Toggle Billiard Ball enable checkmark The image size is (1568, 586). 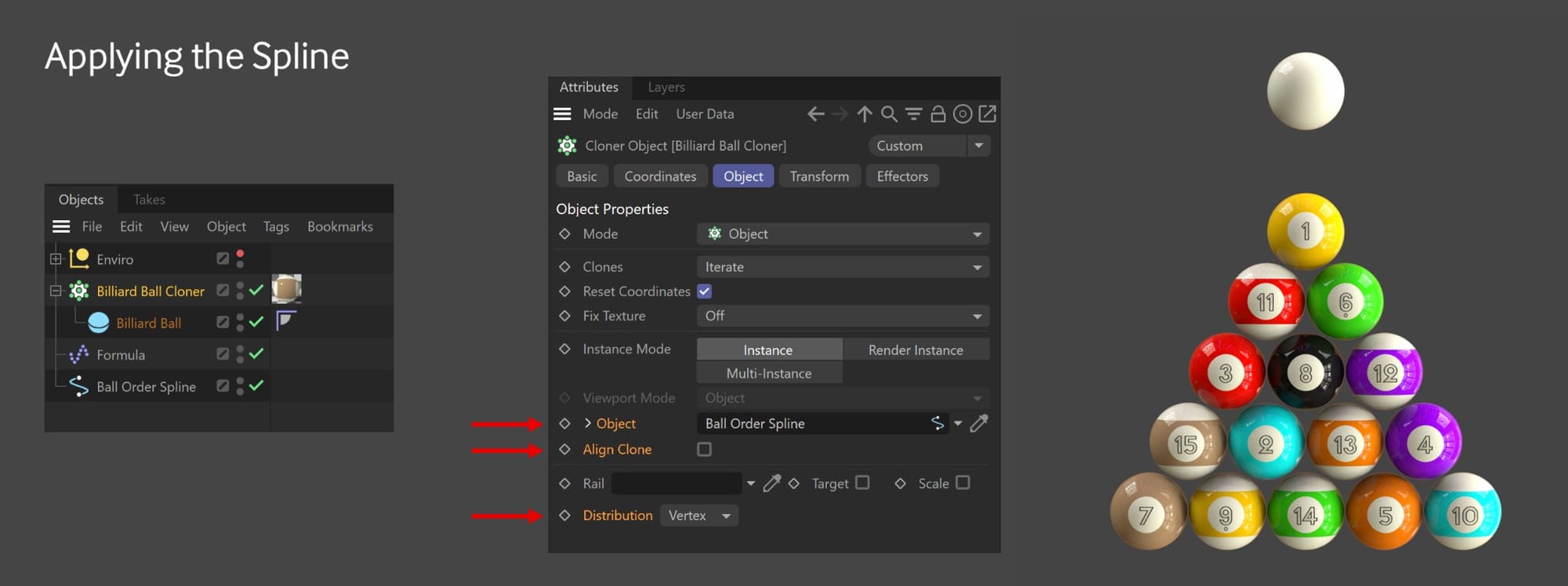(256, 322)
